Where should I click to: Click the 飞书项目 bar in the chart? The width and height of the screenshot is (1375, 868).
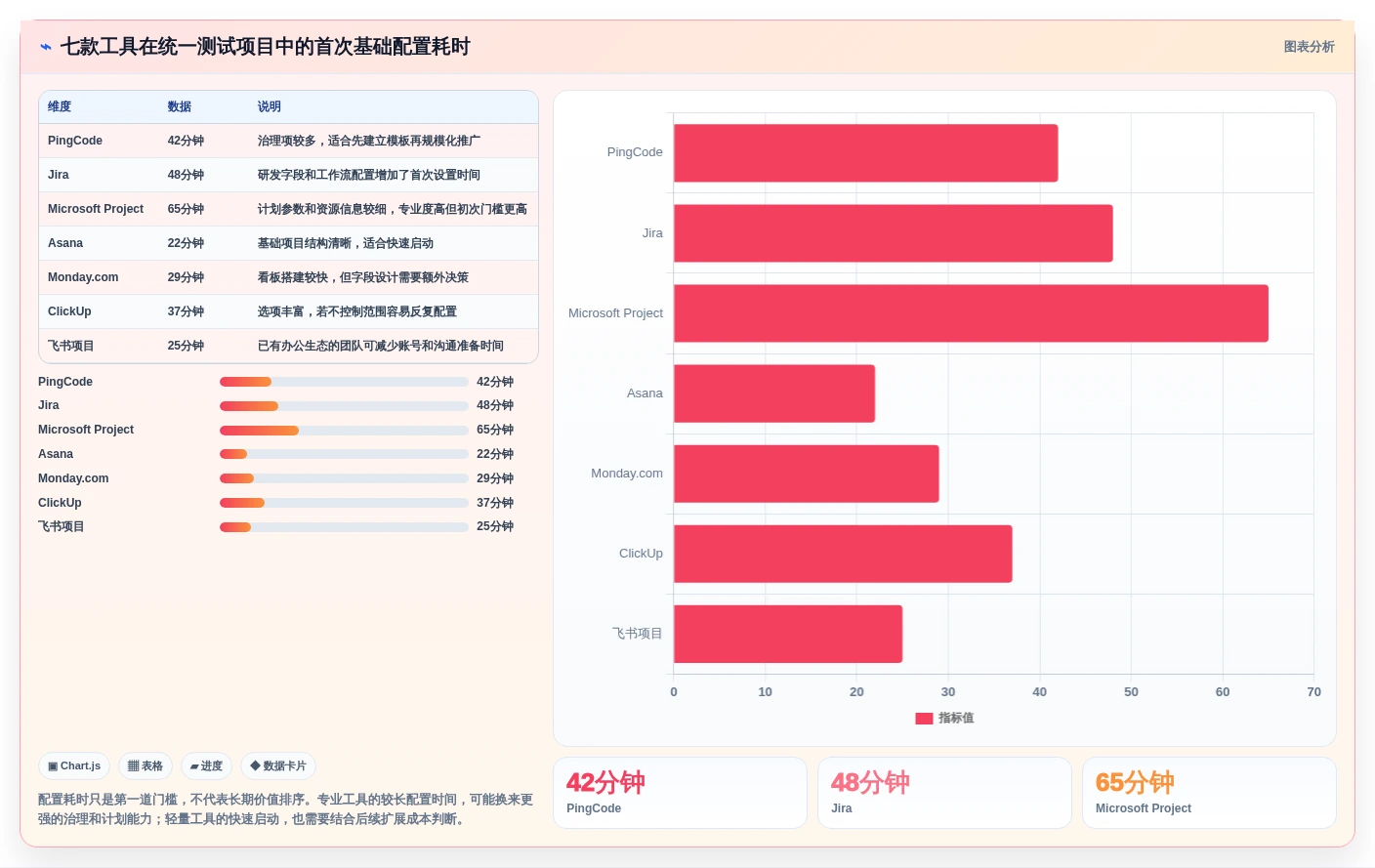click(788, 634)
